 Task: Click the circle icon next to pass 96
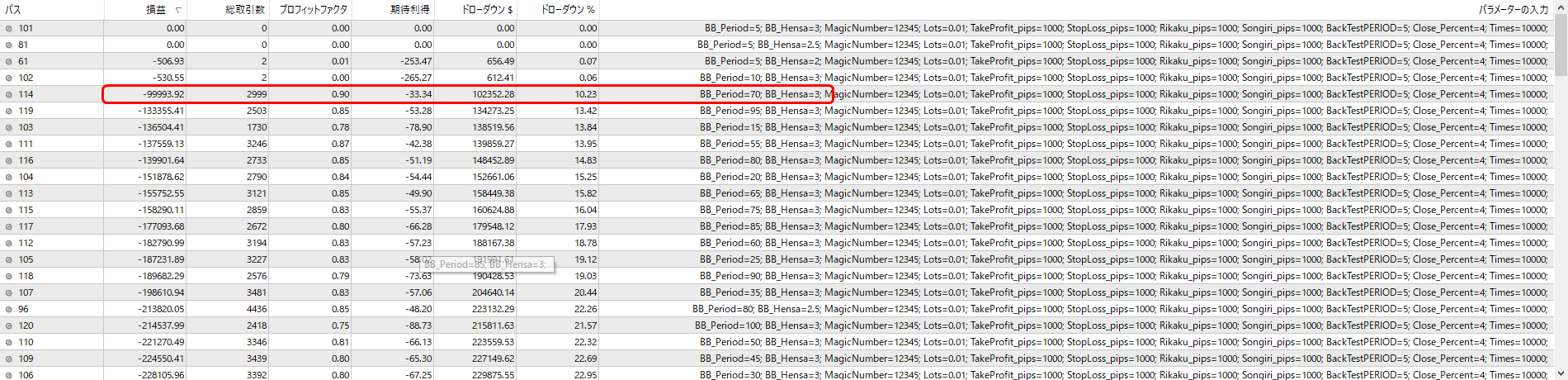click(x=9, y=309)
